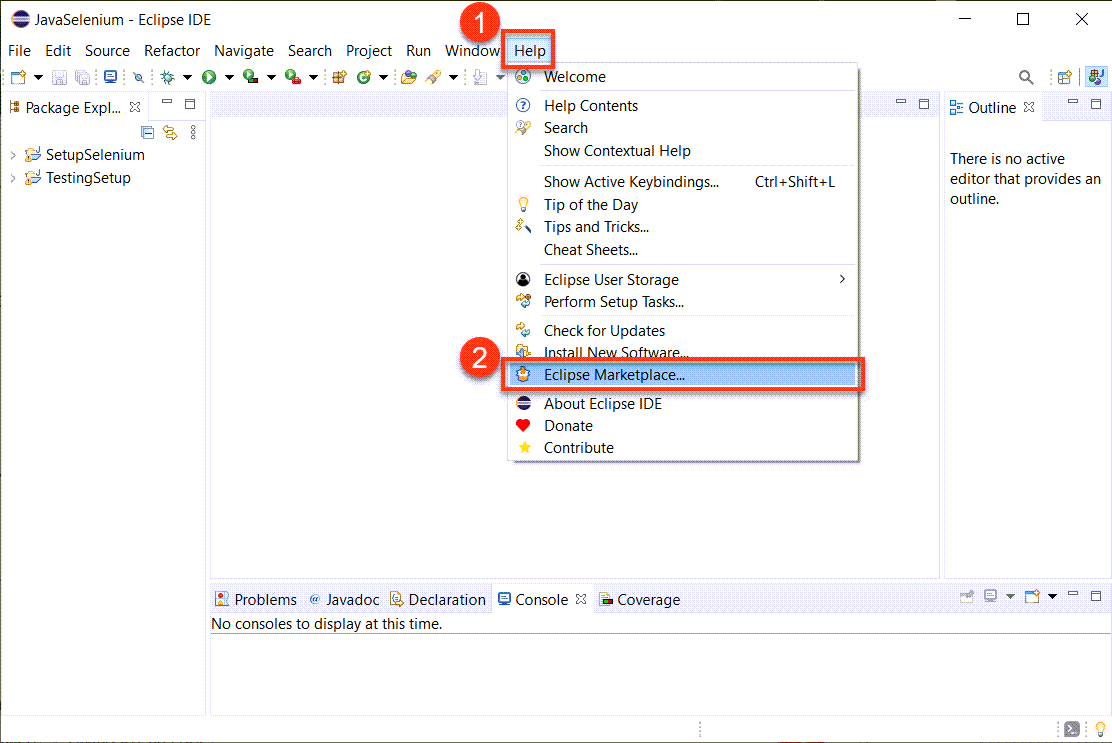Image resolution: width=1112 pixels, height=743 pixels.
Task: Switch to the Javadoc tab
Action: [344, 600]
